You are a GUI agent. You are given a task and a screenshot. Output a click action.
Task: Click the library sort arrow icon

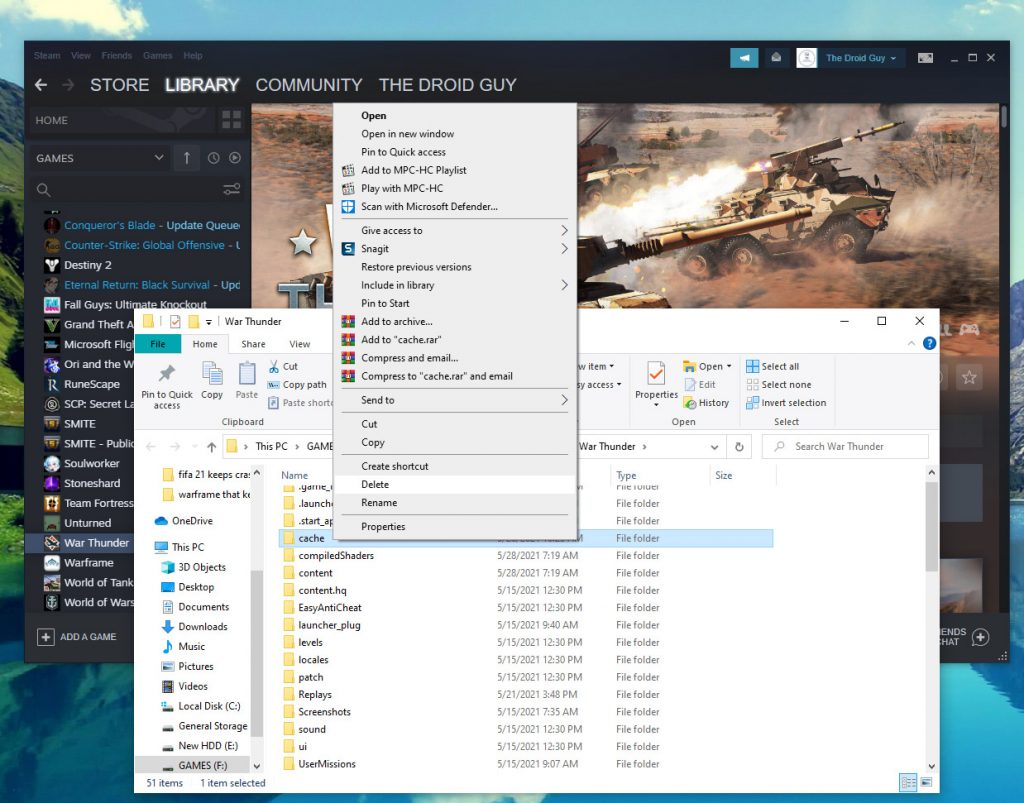[187, 158]
